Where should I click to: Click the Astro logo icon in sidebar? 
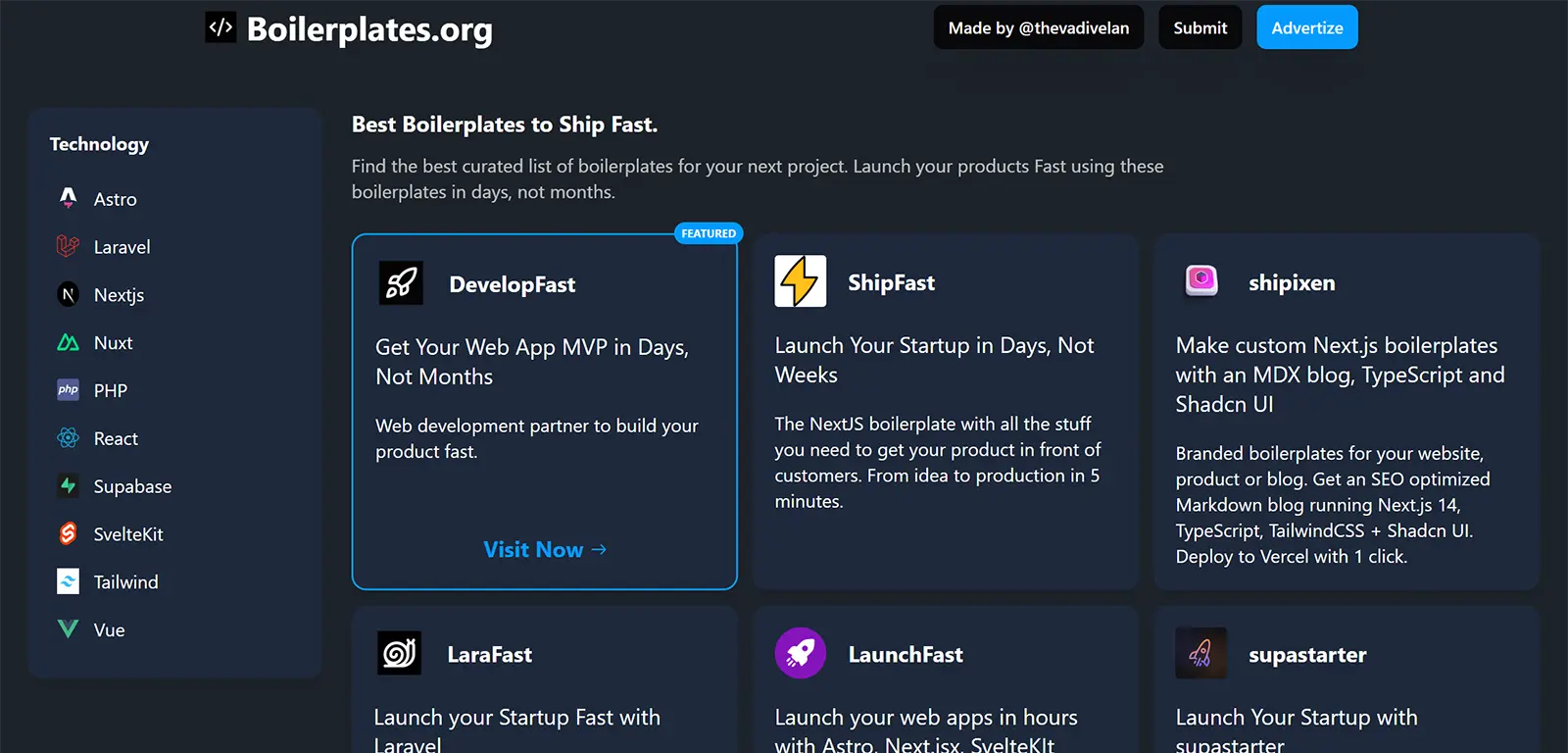tap(68, 198)
